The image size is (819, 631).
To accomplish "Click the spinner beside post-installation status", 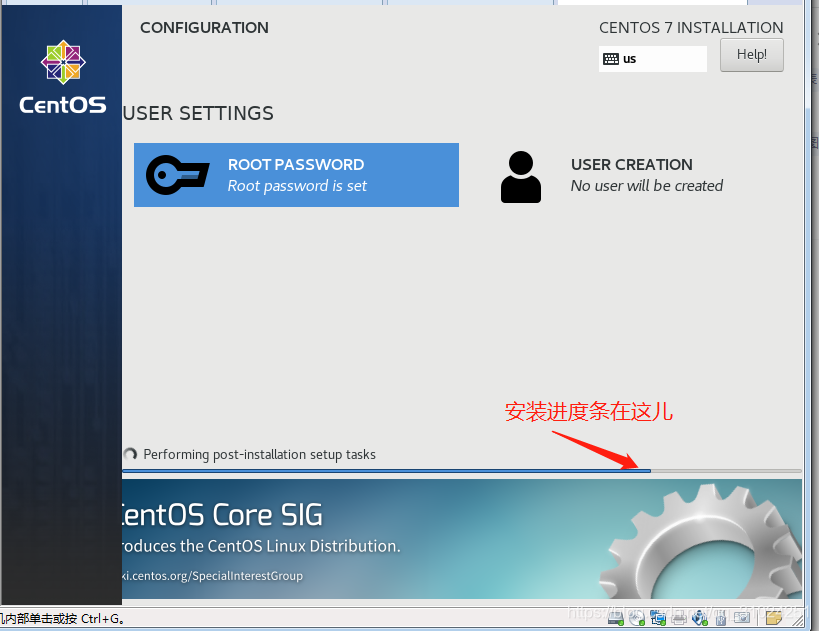I will pyautogui.click(x=130, y=454).
